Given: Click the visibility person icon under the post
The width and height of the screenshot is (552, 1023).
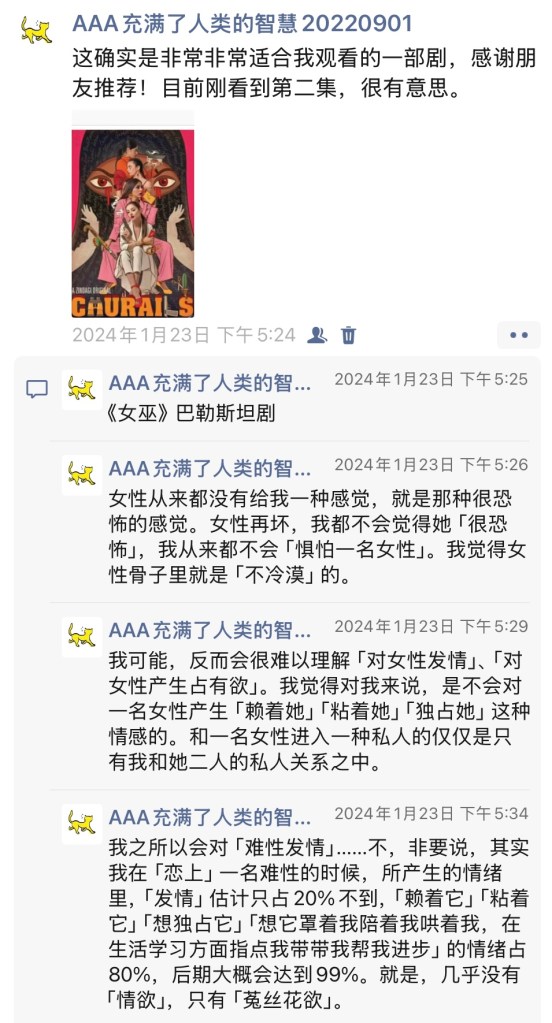Looking at the screenshot, I should (x=317, y=335).
